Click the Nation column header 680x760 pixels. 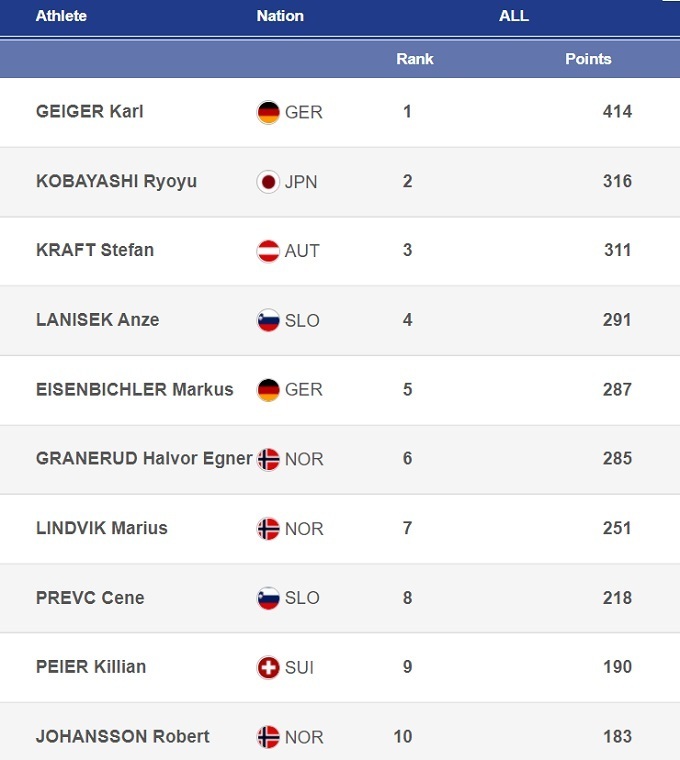point(280,16)
